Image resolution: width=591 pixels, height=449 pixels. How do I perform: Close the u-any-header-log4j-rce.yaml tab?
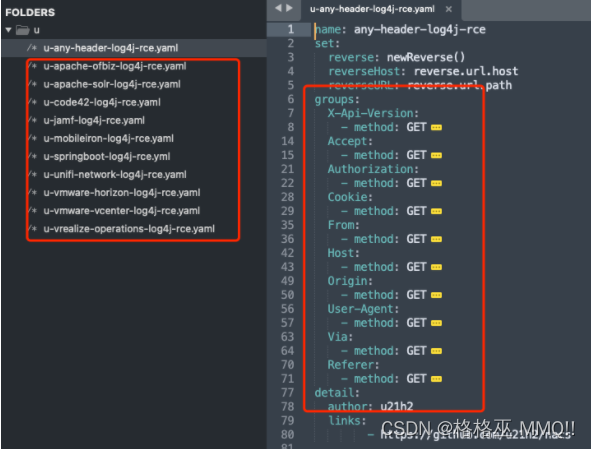click(x=449, y=9)
